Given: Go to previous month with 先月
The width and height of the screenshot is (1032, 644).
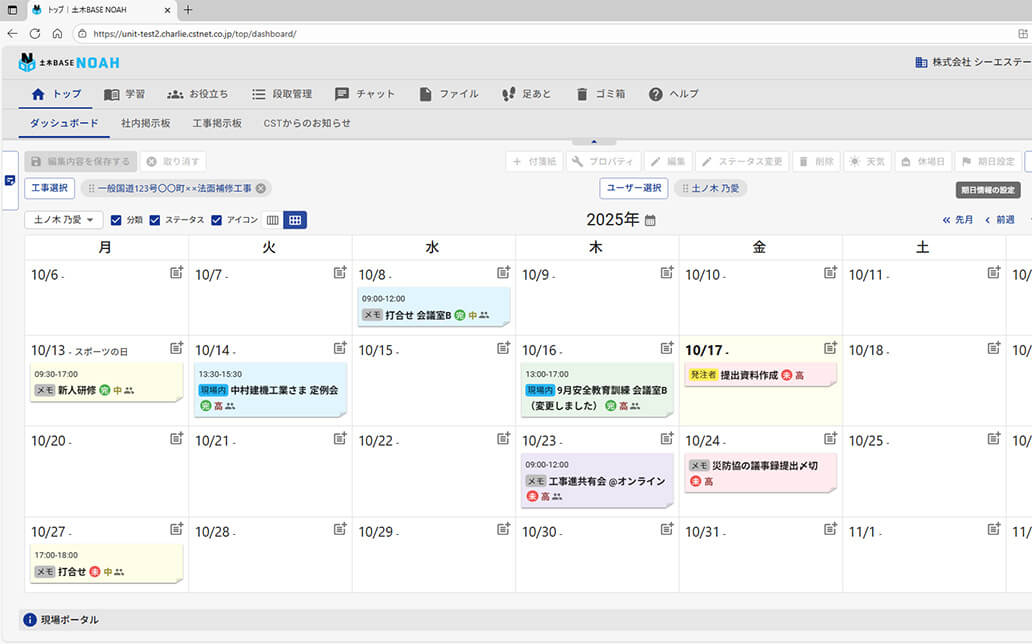Looking at the screenshot, I should [957, 220].
